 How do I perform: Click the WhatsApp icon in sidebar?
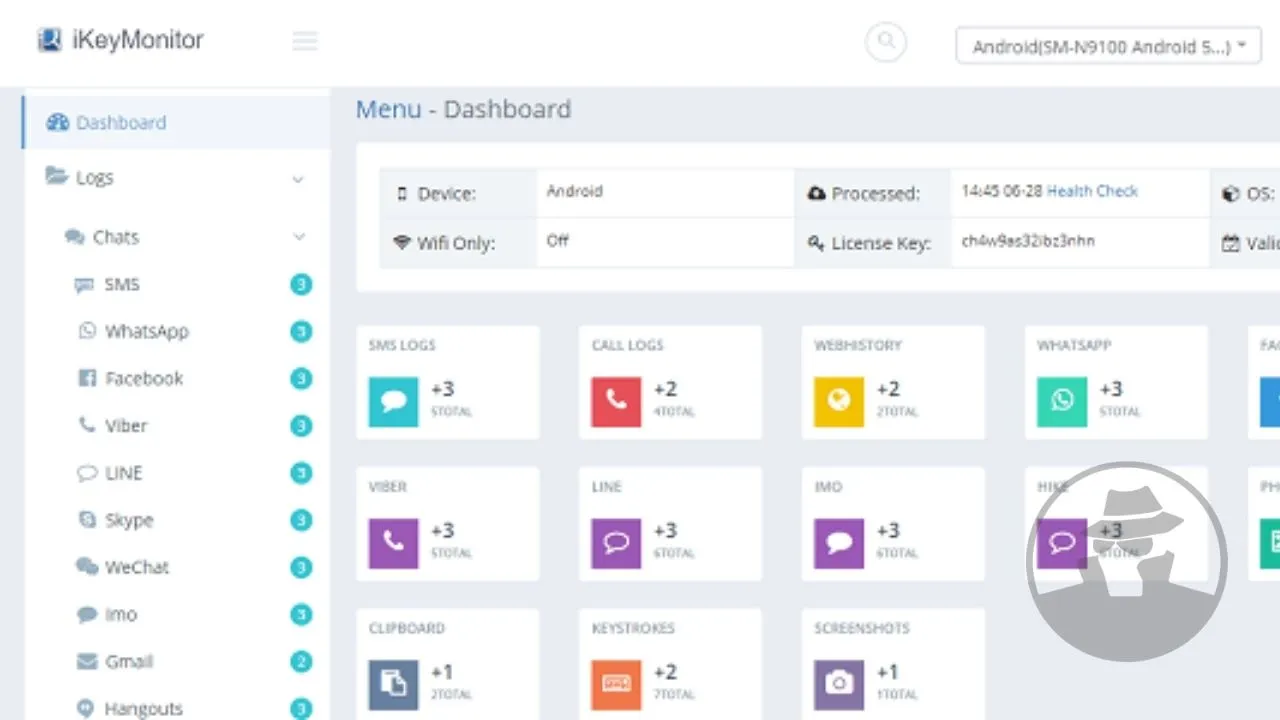click(x=87, y=331)
